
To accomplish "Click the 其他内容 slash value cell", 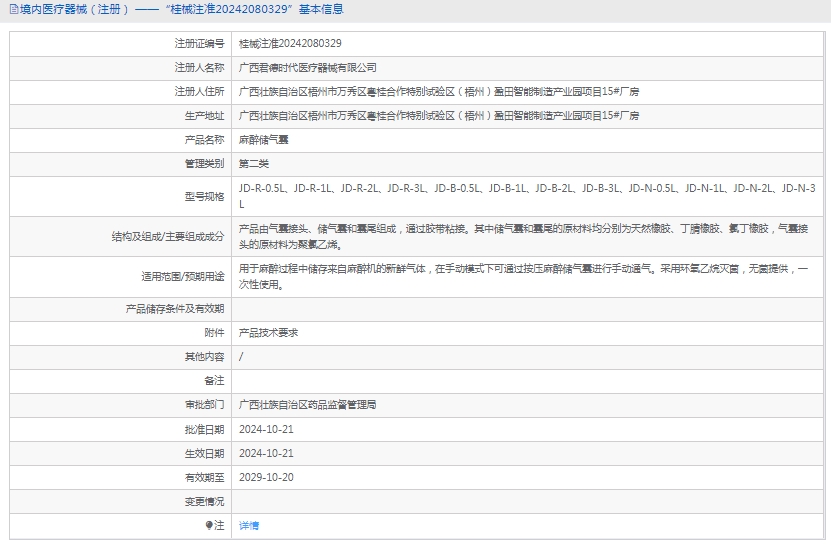I will point(242,357).
